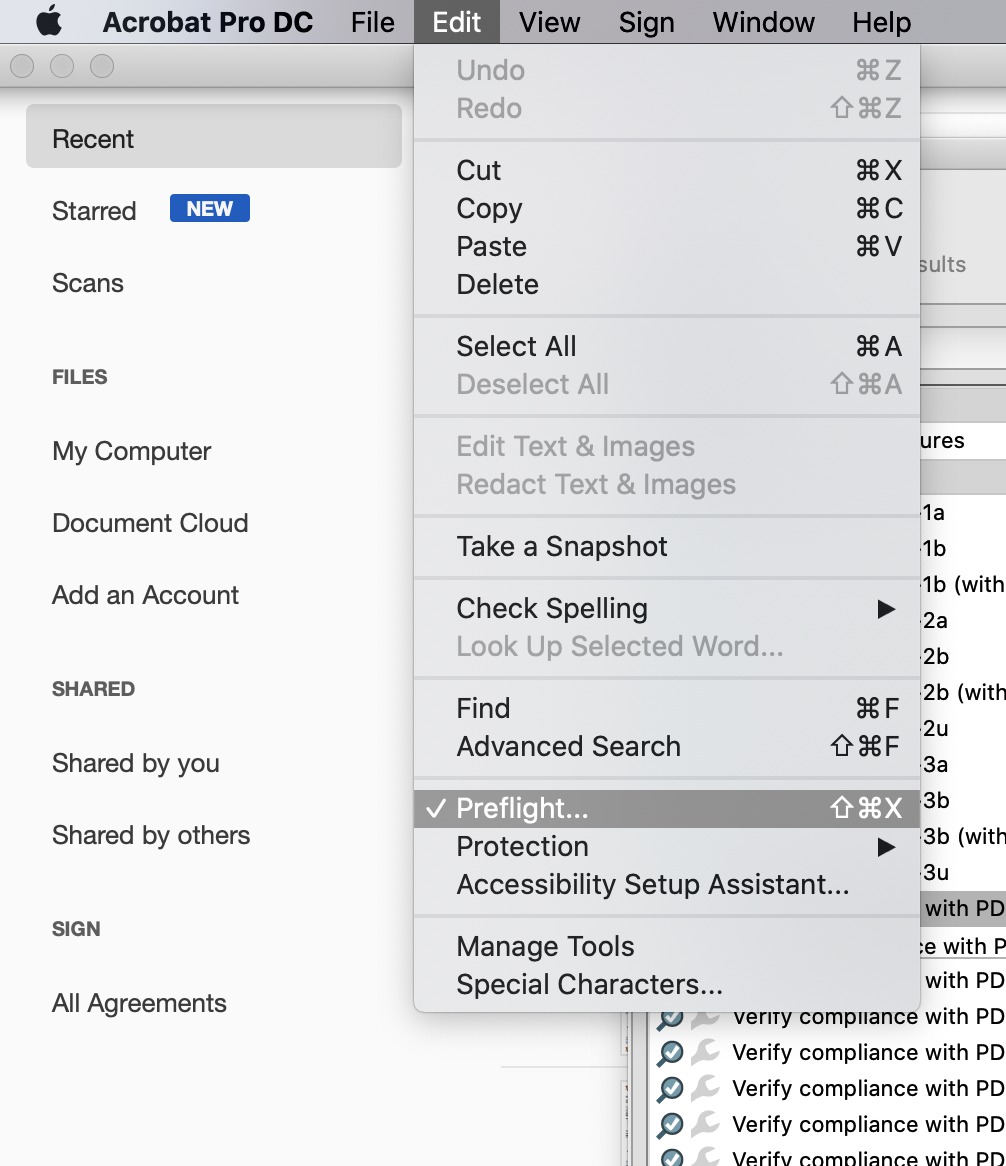Select Preflight row ending in "2a"
1006x1166 pixels.
[962, 620]
